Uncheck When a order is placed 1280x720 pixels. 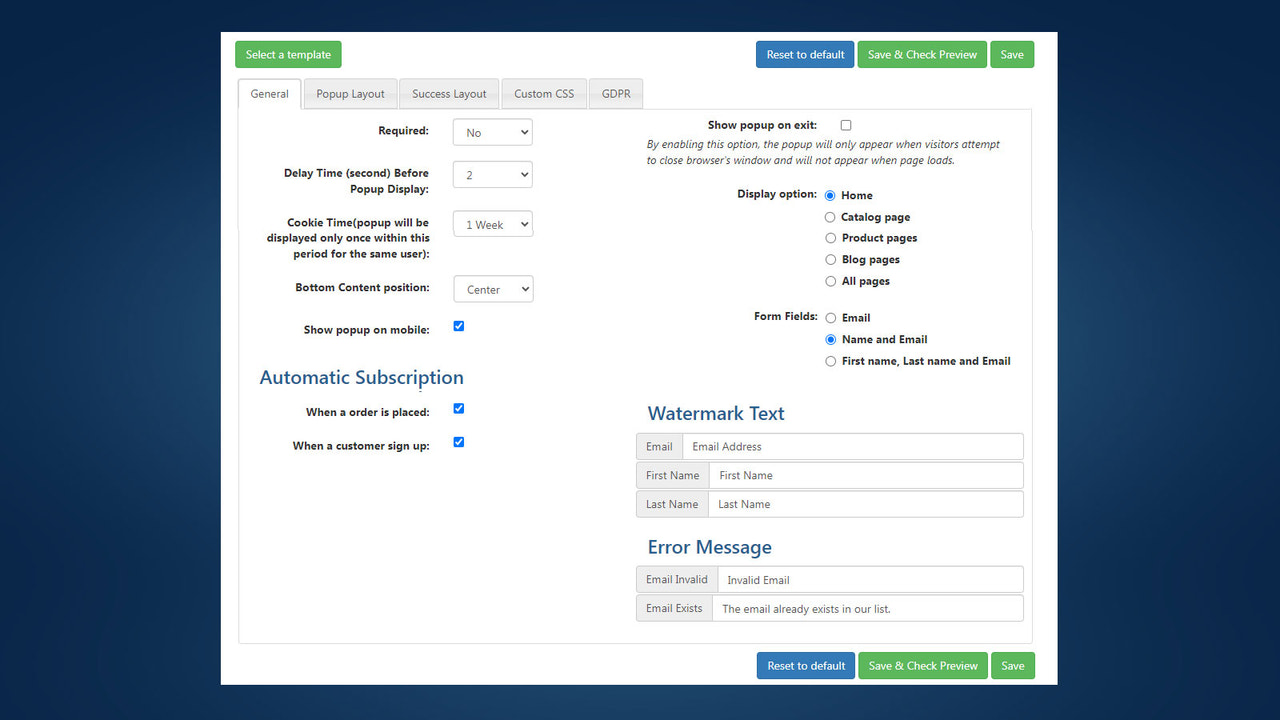click(458, 408)
